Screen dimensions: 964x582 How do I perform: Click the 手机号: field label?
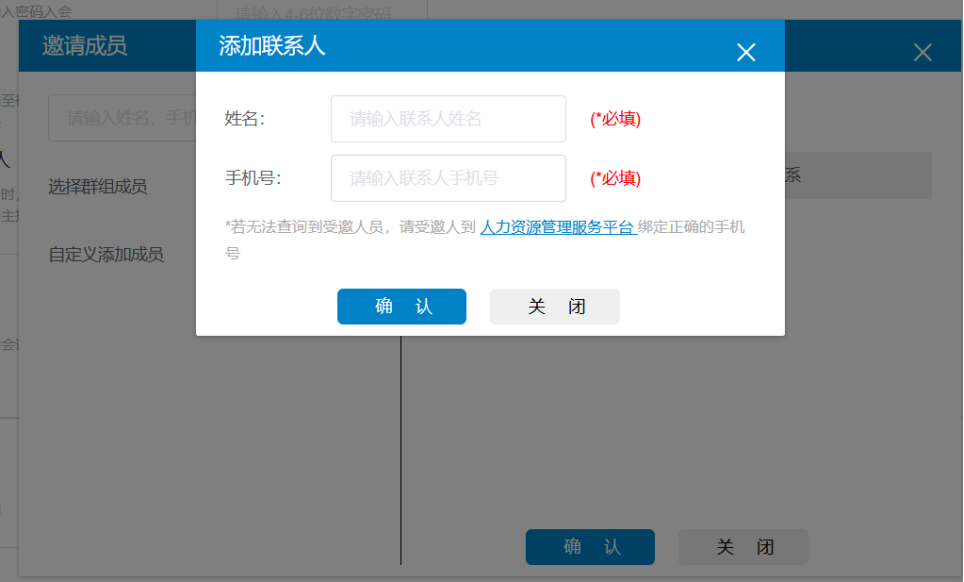tap(253, 179)
